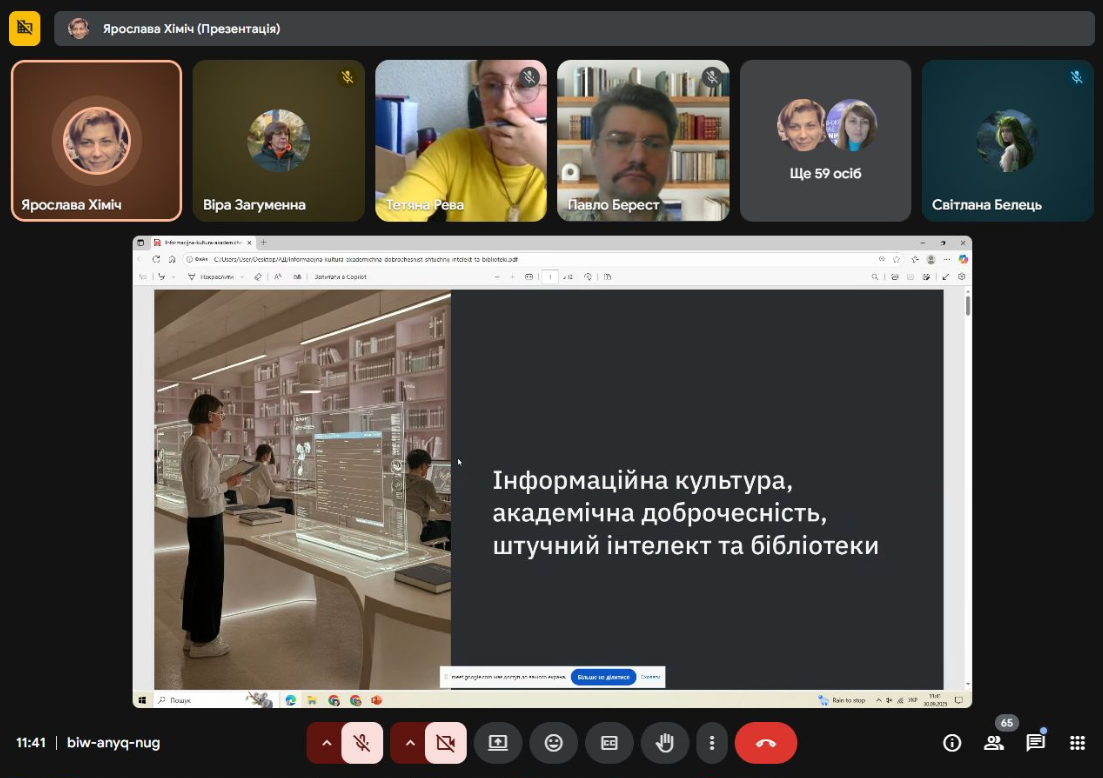Click 'Більше не ділитися' stop sharing button
Screen dimensions: 1103x778
coord(604,677)
